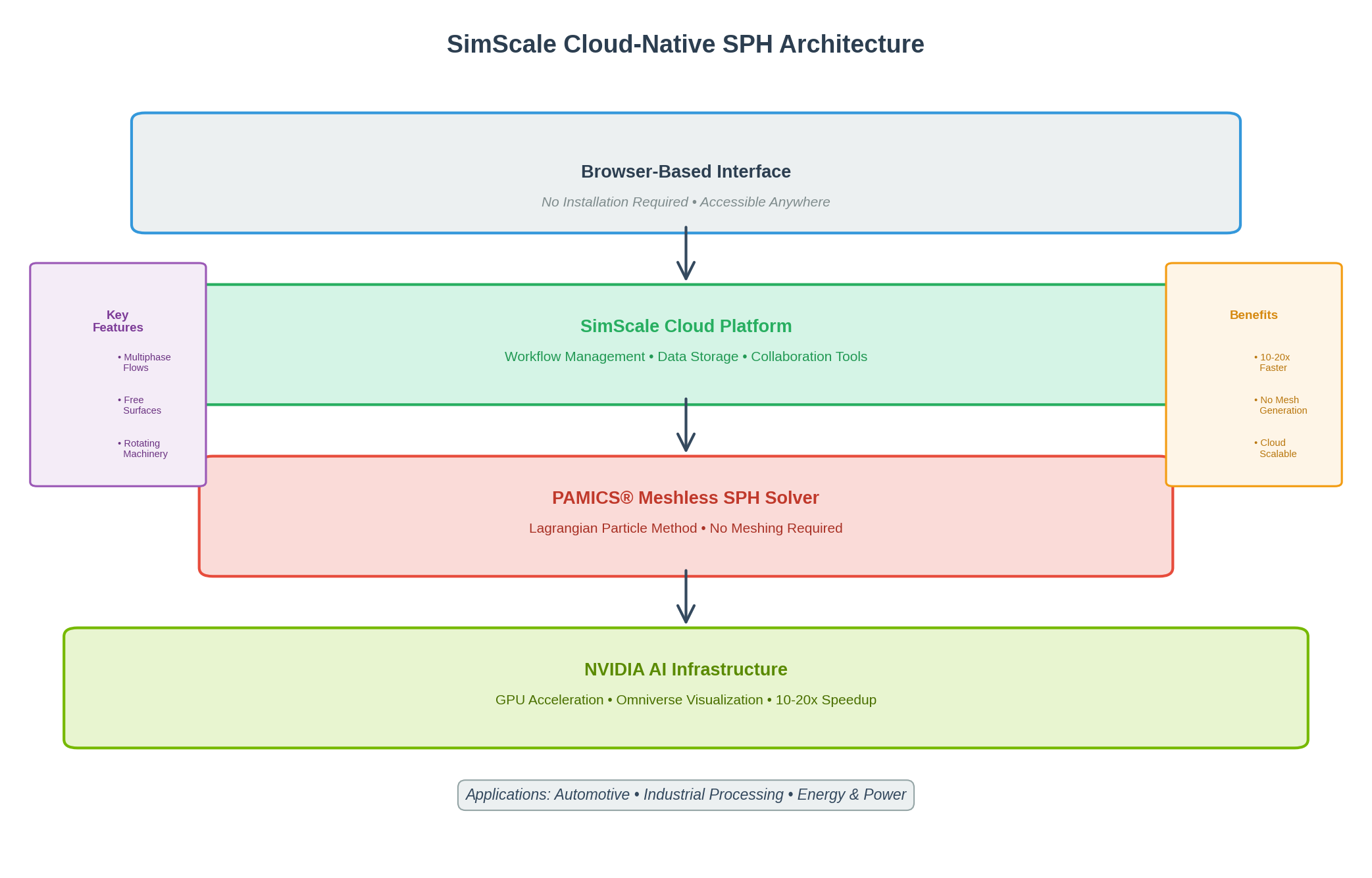Click the Applications: Automotive • Industrial Processing footer box
1372x878 pixels.
click(686, 795)
